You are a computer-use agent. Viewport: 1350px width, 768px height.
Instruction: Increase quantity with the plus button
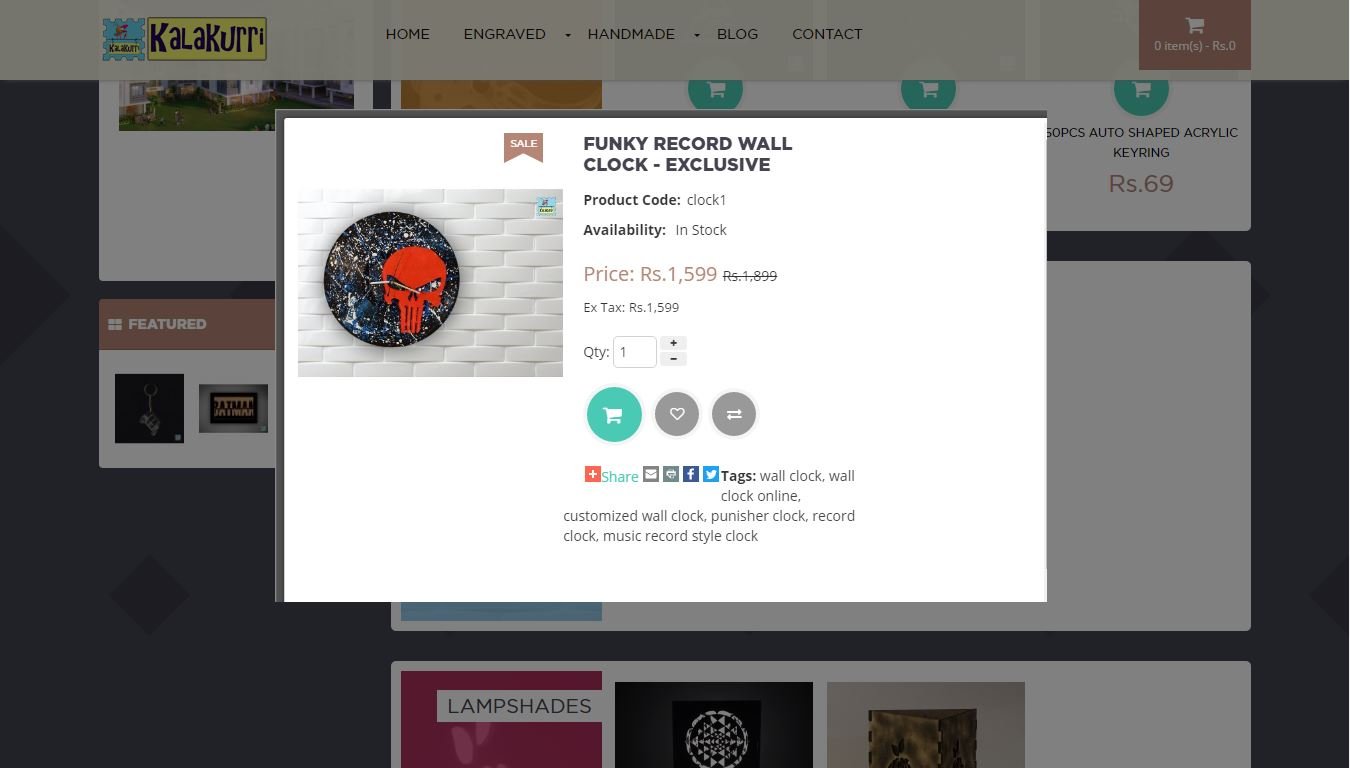pyautogui.click(x=673, y=343)
